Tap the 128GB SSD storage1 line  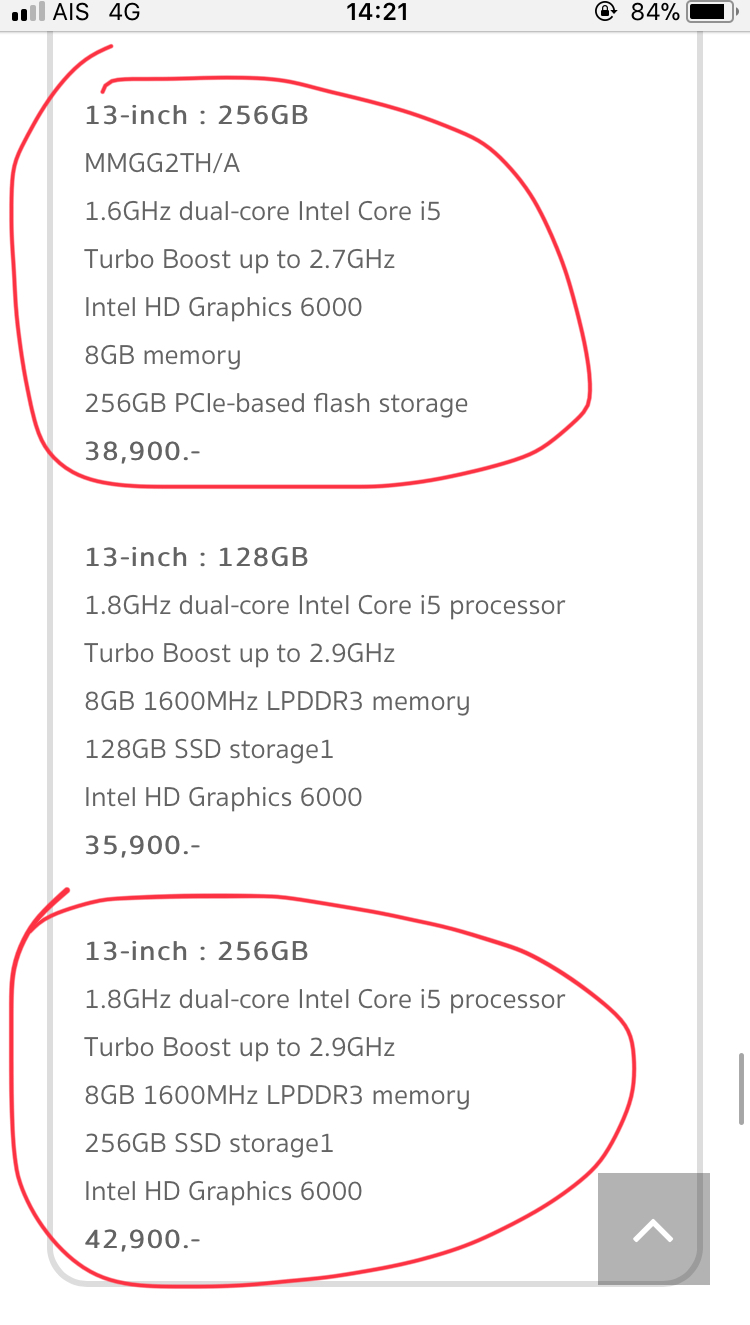tap(209, 749)
